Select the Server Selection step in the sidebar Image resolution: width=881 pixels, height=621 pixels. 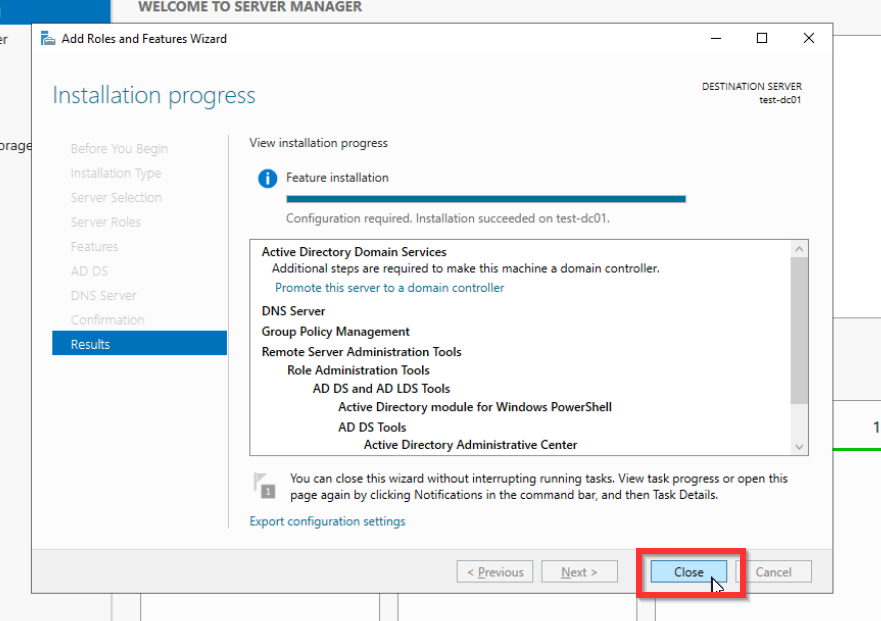coord(116,197)
